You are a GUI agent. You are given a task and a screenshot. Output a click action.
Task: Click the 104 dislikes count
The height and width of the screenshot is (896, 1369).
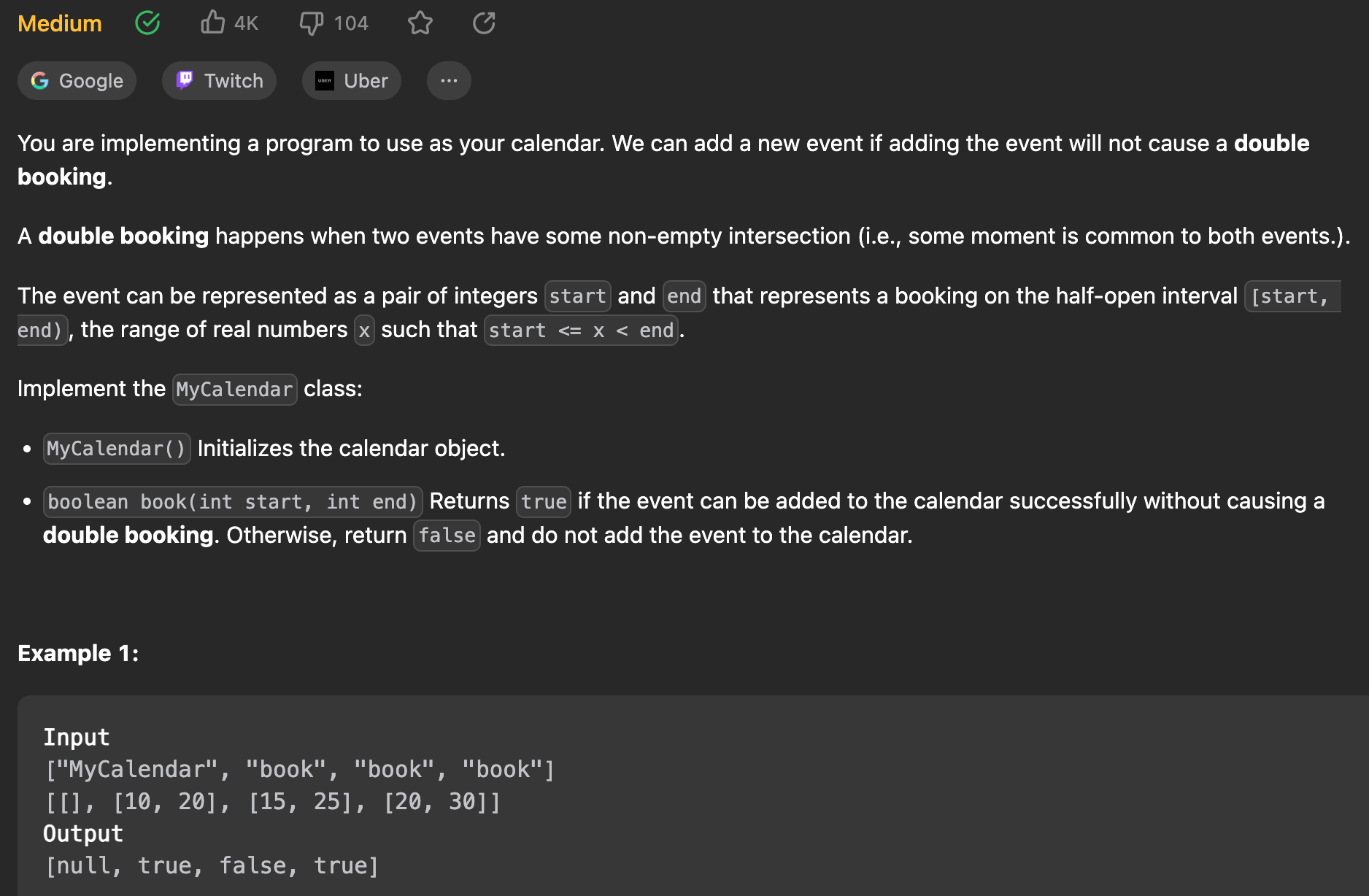350,23
